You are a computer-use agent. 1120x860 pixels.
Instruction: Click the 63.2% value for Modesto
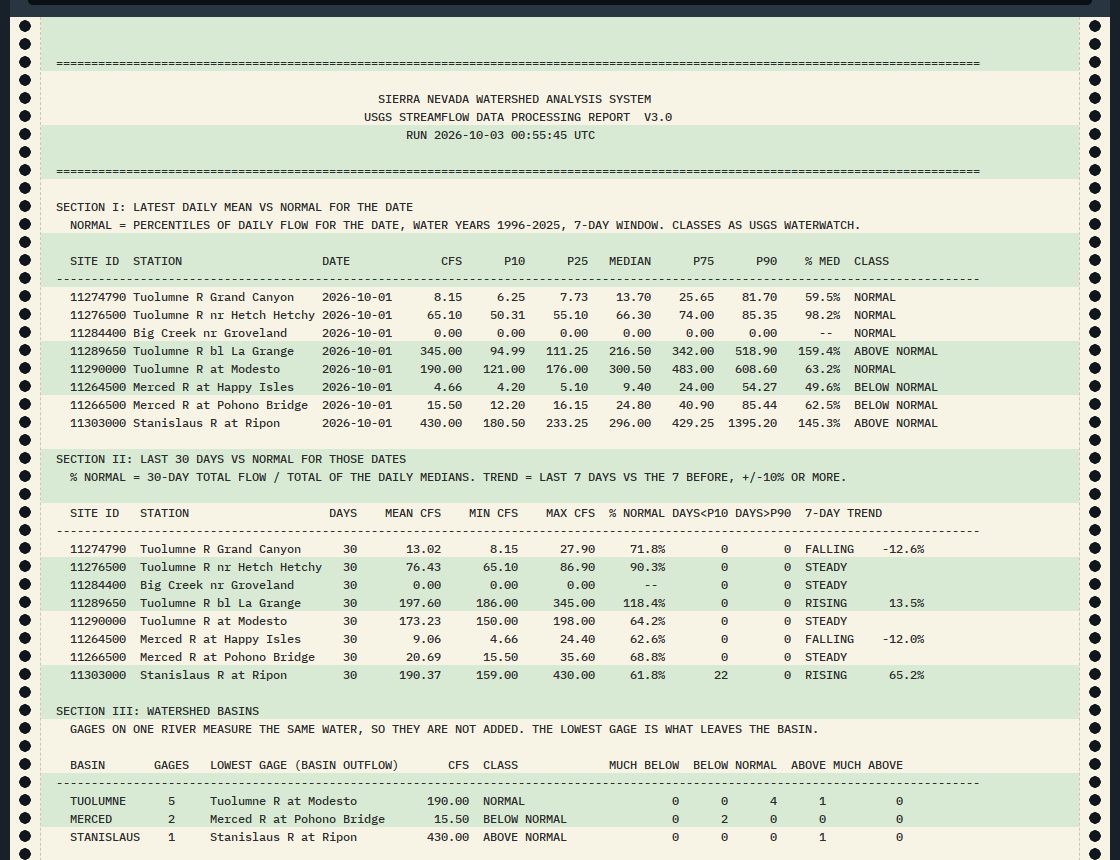click(822, 369)
